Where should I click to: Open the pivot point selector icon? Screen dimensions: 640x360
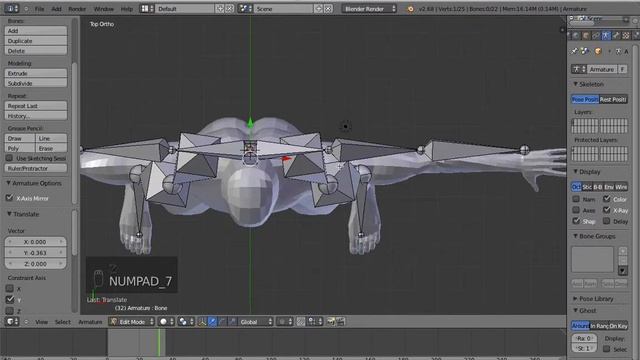point(186,322)
